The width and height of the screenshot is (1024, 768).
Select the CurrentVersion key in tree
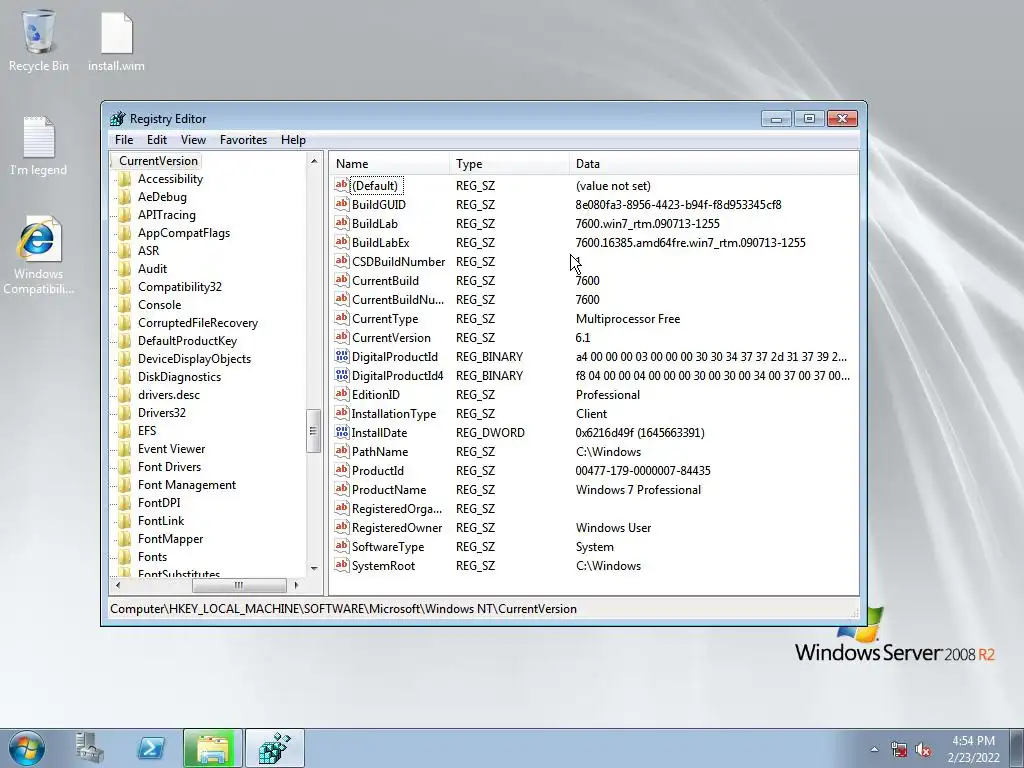tap(158, 161)
